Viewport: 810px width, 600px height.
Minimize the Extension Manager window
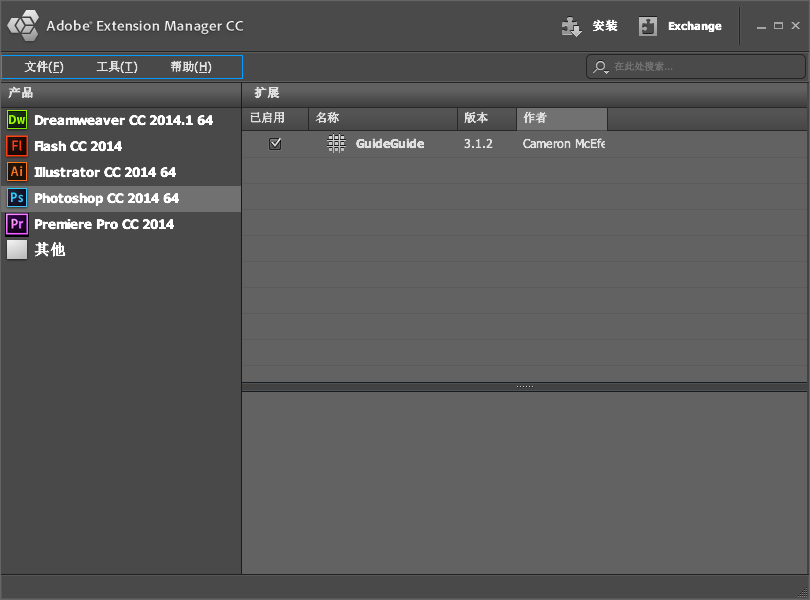pyautogui.click(x=761, y=27)
